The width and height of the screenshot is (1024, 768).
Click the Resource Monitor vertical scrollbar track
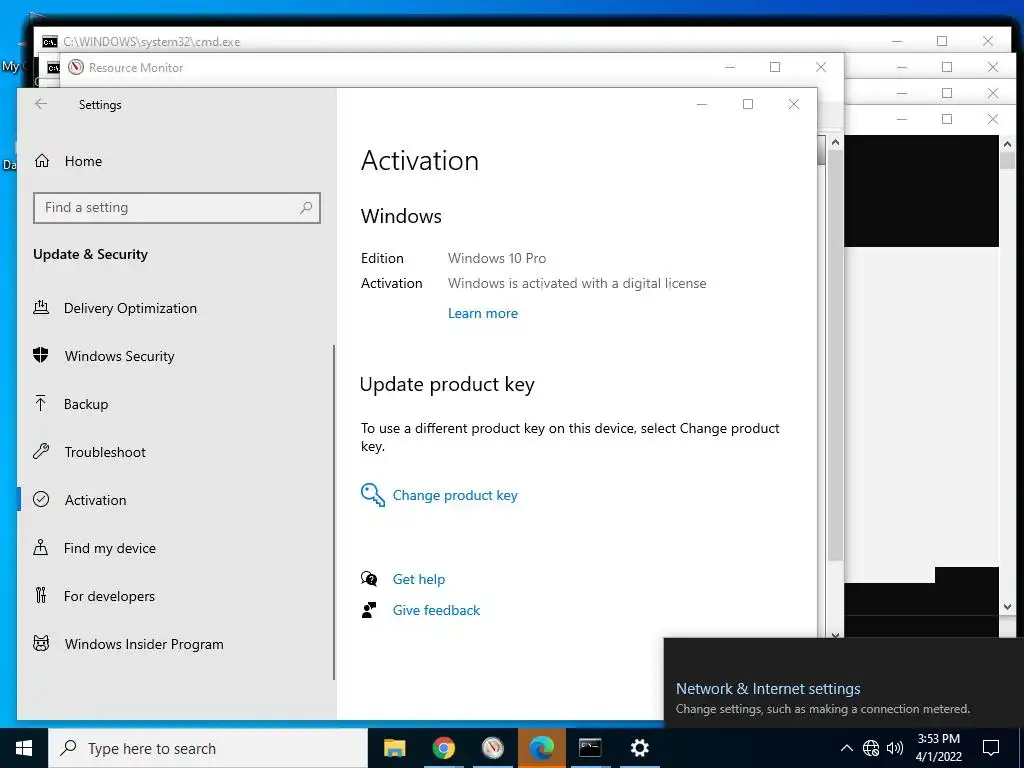pos(835,355)
